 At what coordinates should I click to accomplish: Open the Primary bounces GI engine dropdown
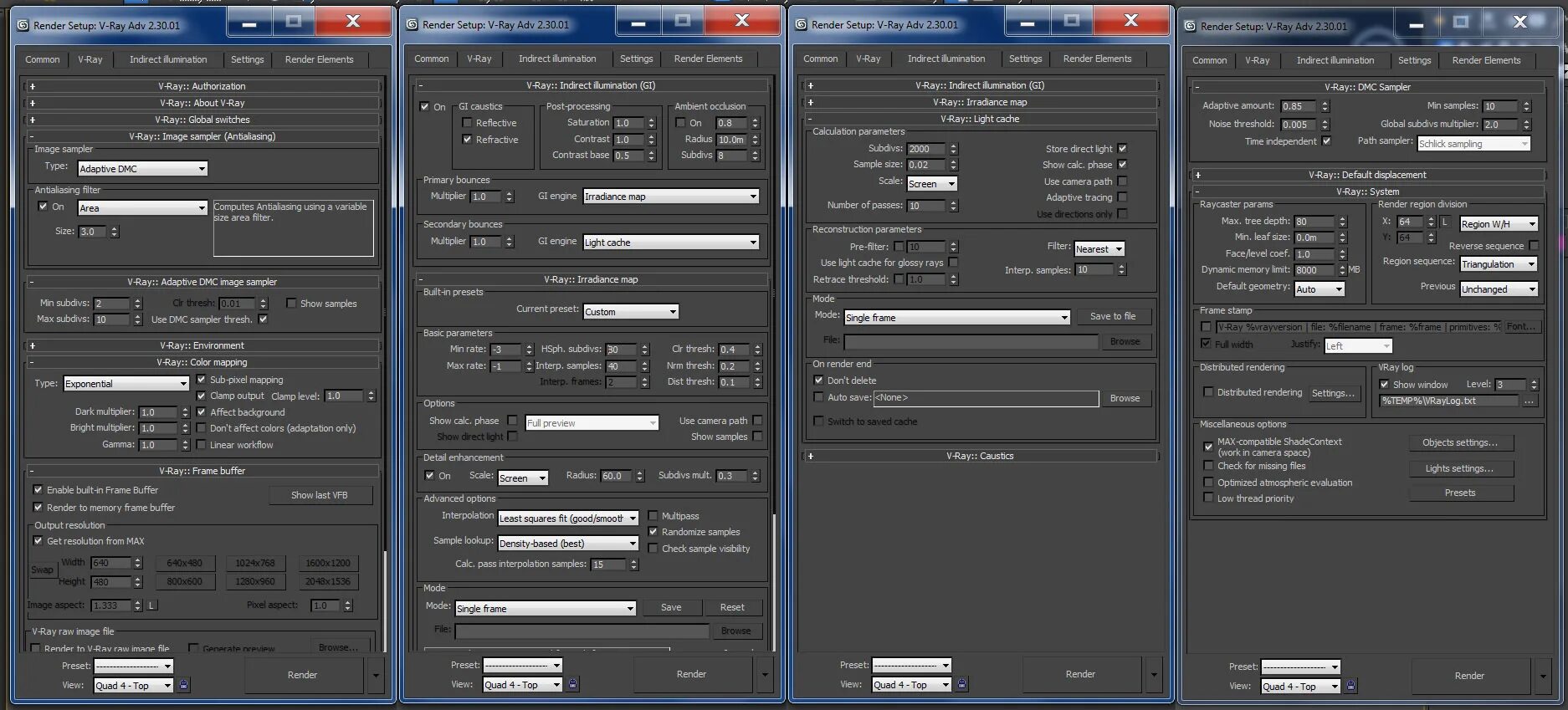671,196
